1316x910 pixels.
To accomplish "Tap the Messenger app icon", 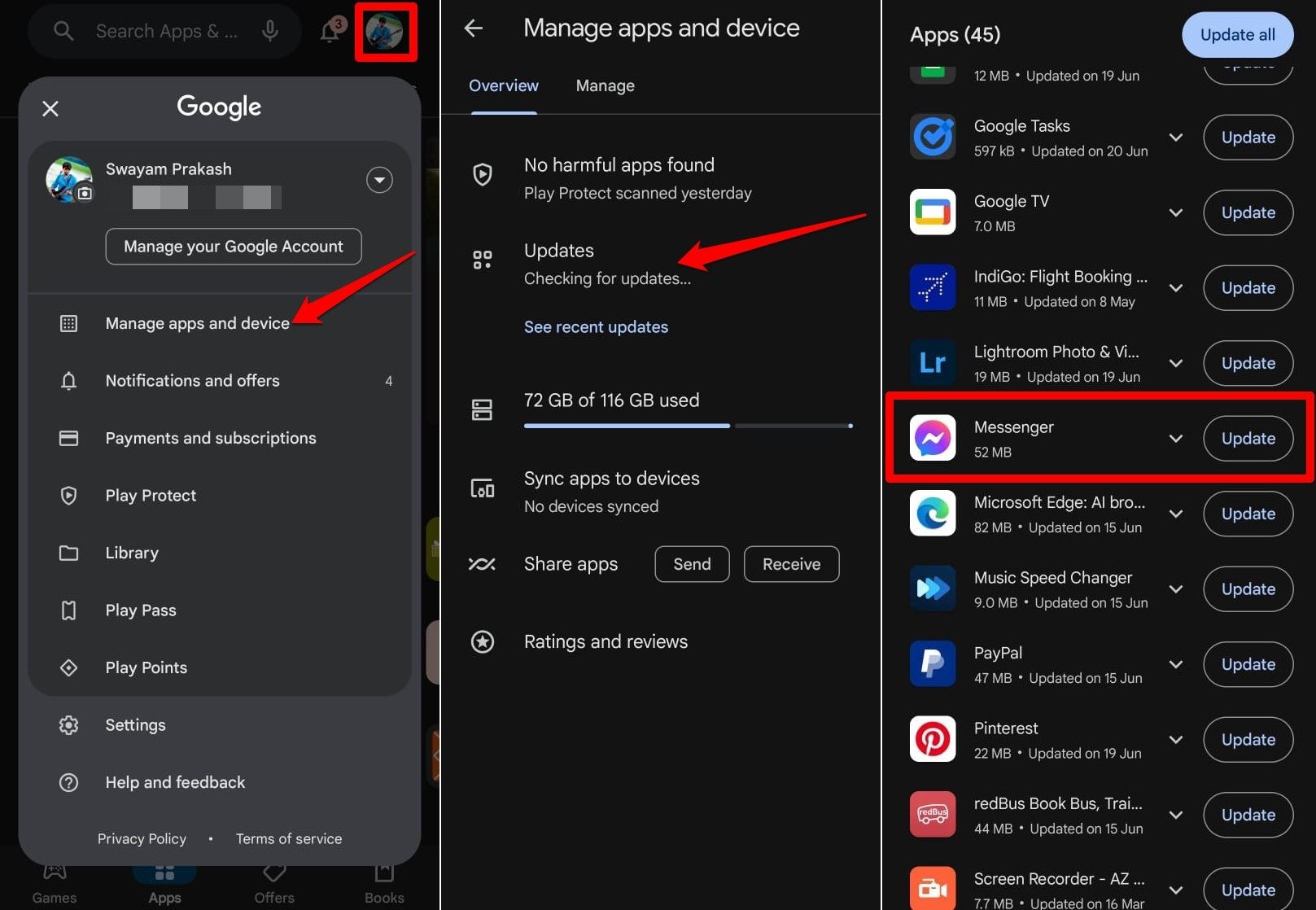I will click(x=932, y=438).
